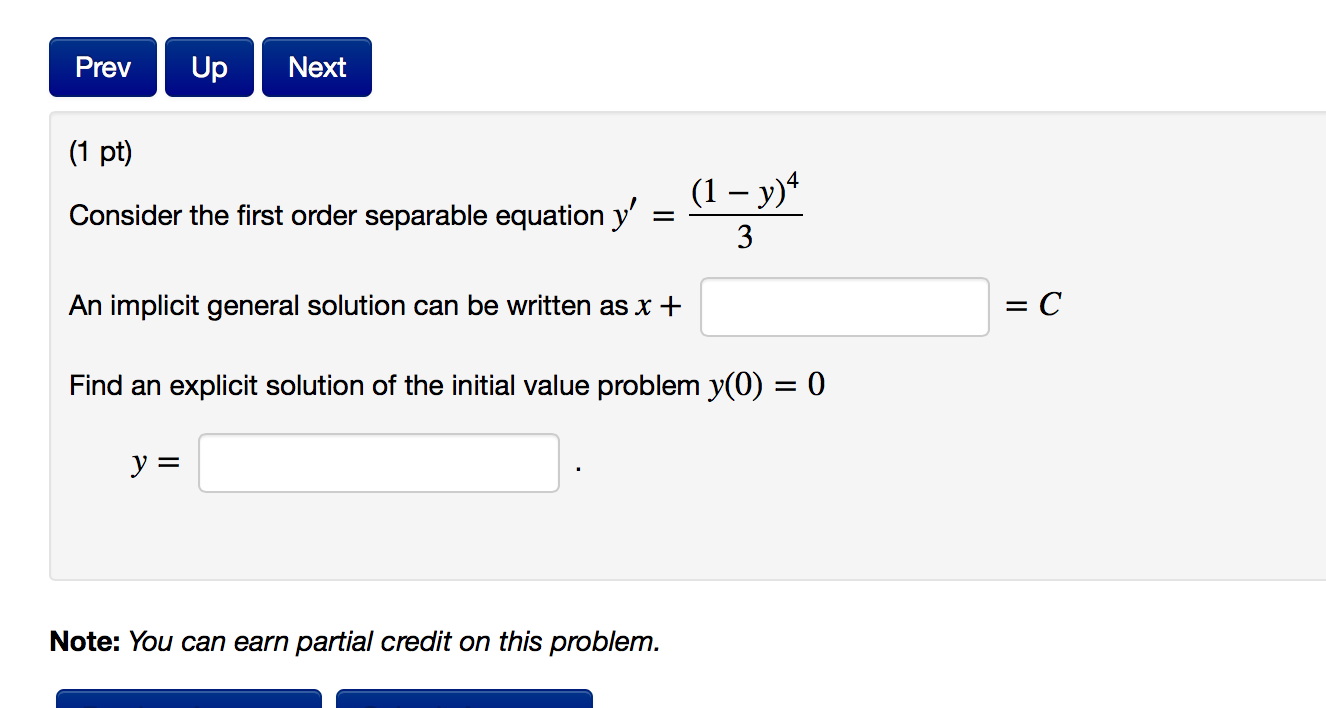Screen dimensions: 1326x708
Task: Go to the previous problem with Prev
Action: click(x=103, y=67)
